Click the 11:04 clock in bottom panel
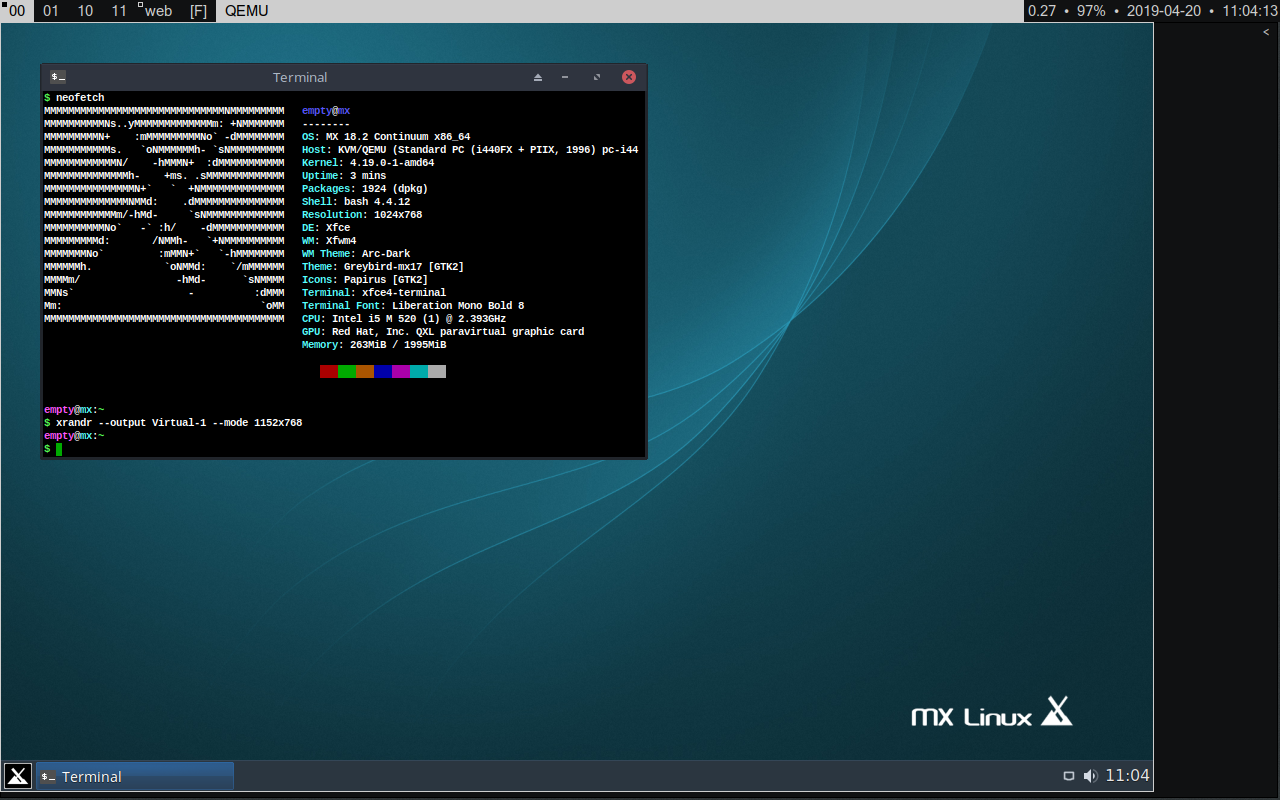This screenshot has height=800, width=1280. (x=1127, y=776)
